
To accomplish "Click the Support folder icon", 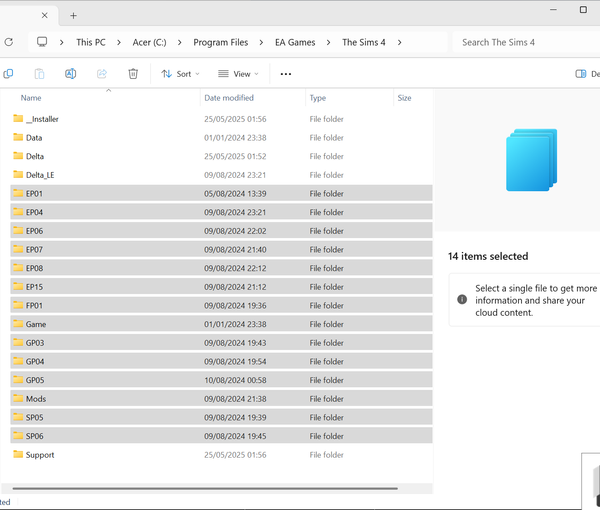I will point(18,454).
